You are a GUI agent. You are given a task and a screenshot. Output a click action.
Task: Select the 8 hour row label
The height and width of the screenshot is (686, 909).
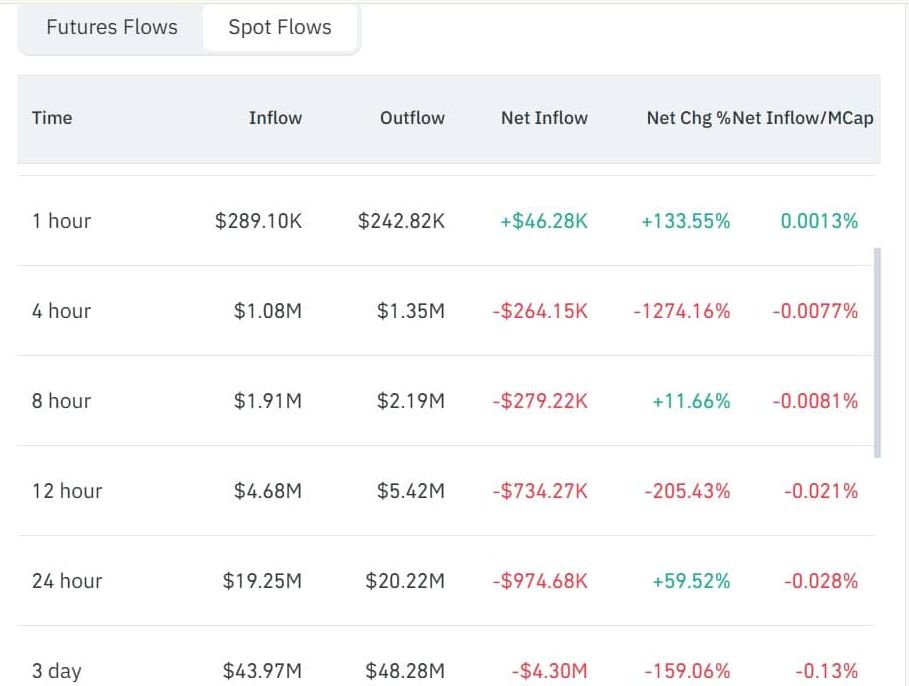(61, 401)
